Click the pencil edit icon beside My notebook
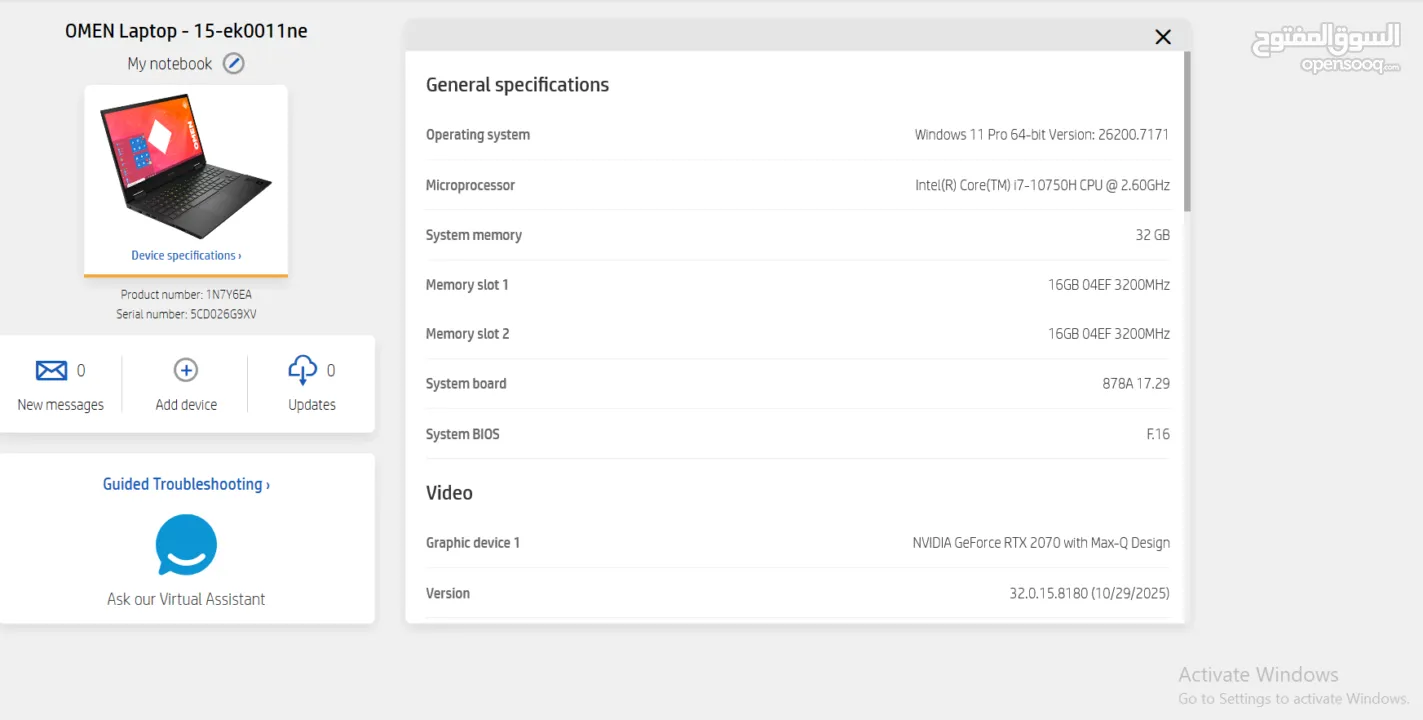The width and height of the screenshot is (1423, 720). (233, 64)
